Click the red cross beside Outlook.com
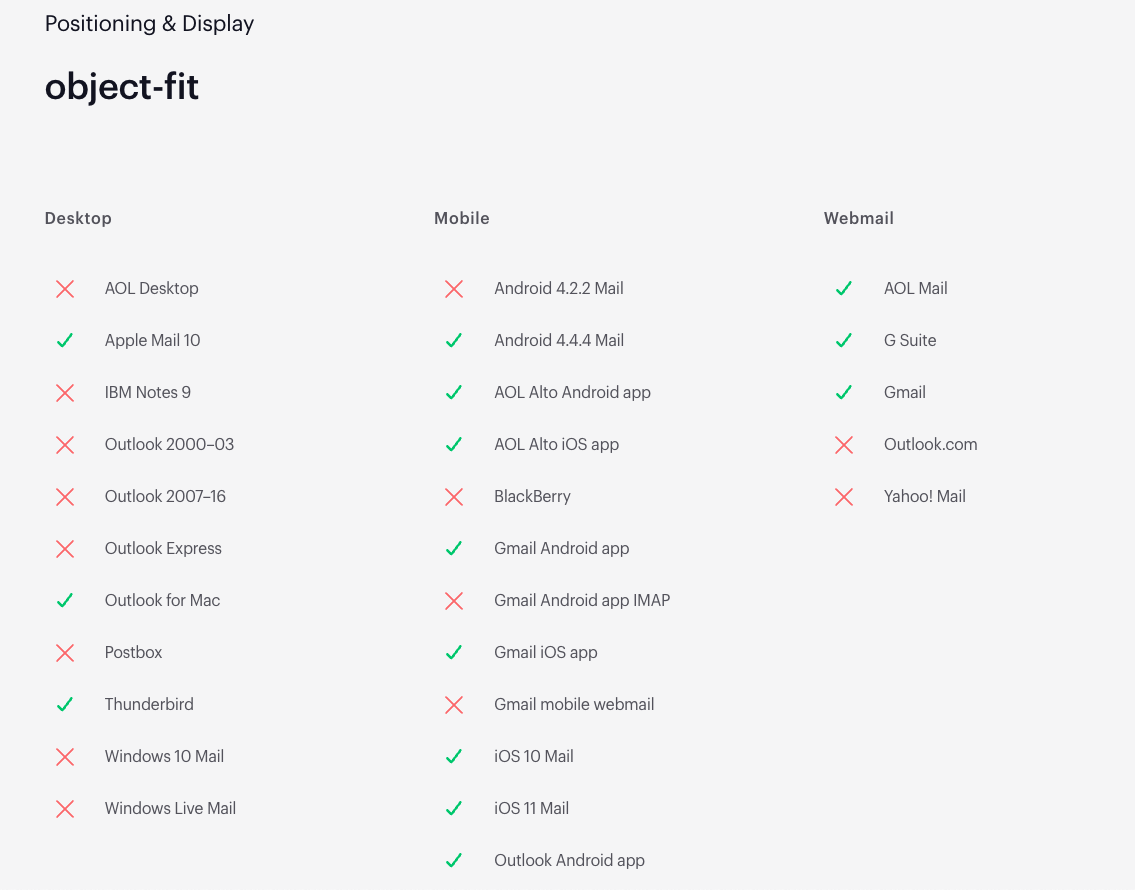Viewport: 1135px width, 890px height. (x=844, y=445)
